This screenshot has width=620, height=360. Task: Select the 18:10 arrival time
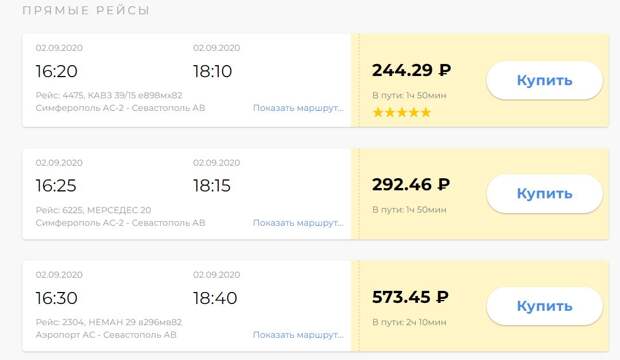coord(212,72)
